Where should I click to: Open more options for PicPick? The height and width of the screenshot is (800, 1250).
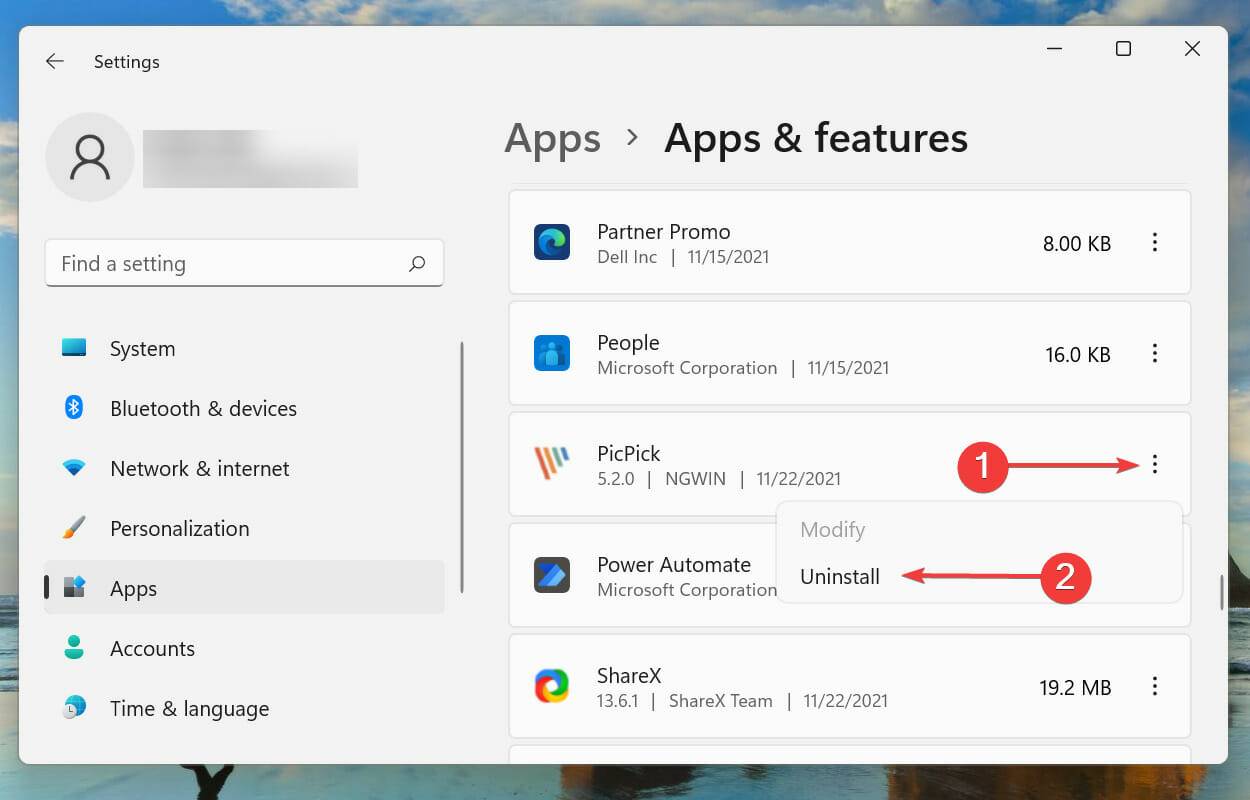pyautogui.click(x=1155, y=464)
